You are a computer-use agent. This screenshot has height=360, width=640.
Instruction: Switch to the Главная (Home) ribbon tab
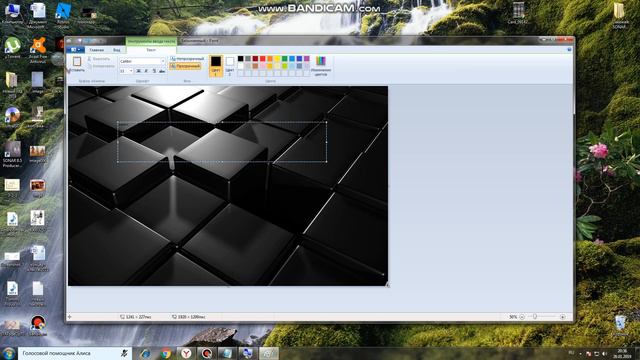click(97, 50)
